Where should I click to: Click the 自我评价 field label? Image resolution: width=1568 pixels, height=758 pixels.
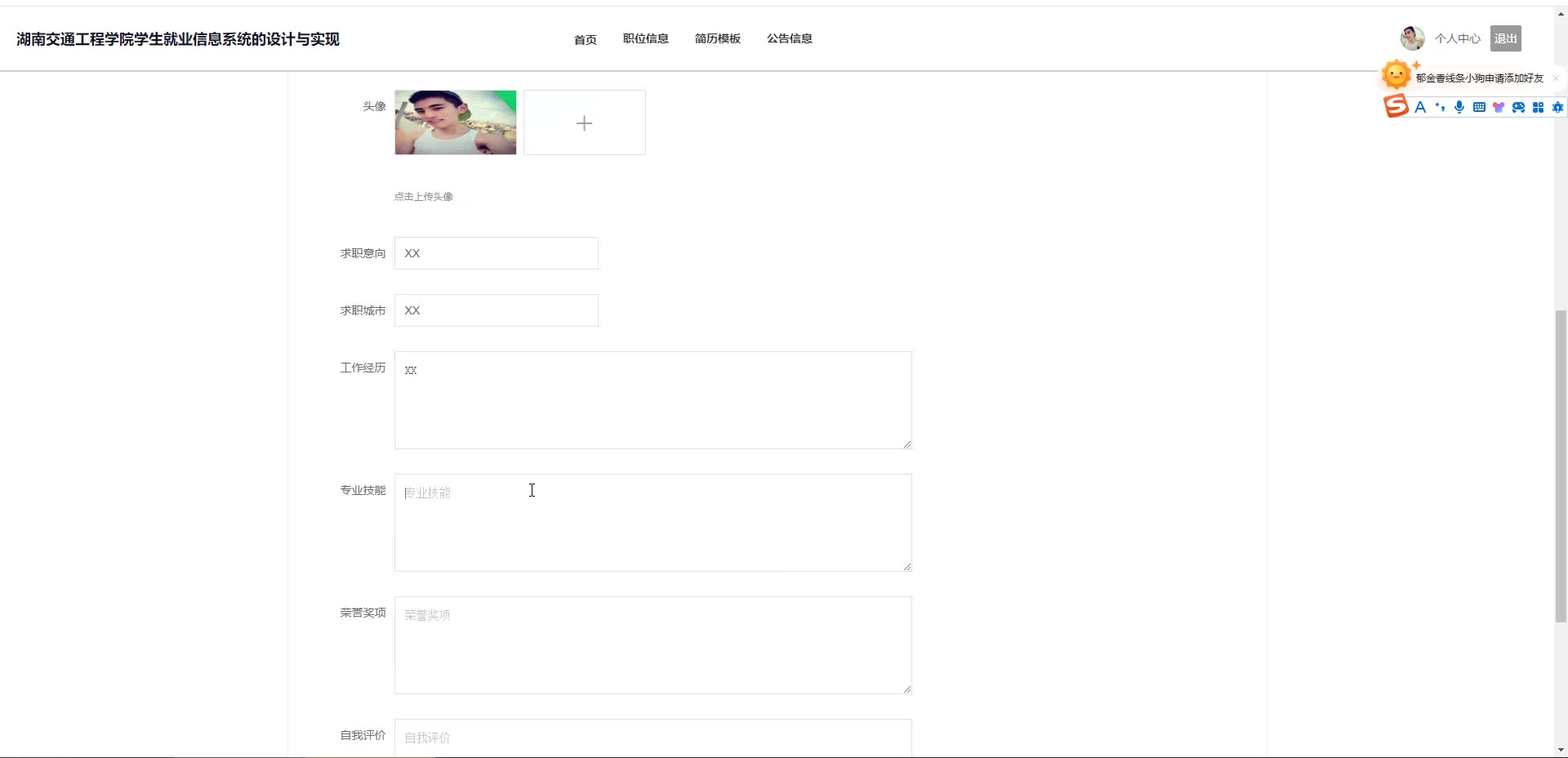pos(363,735)
